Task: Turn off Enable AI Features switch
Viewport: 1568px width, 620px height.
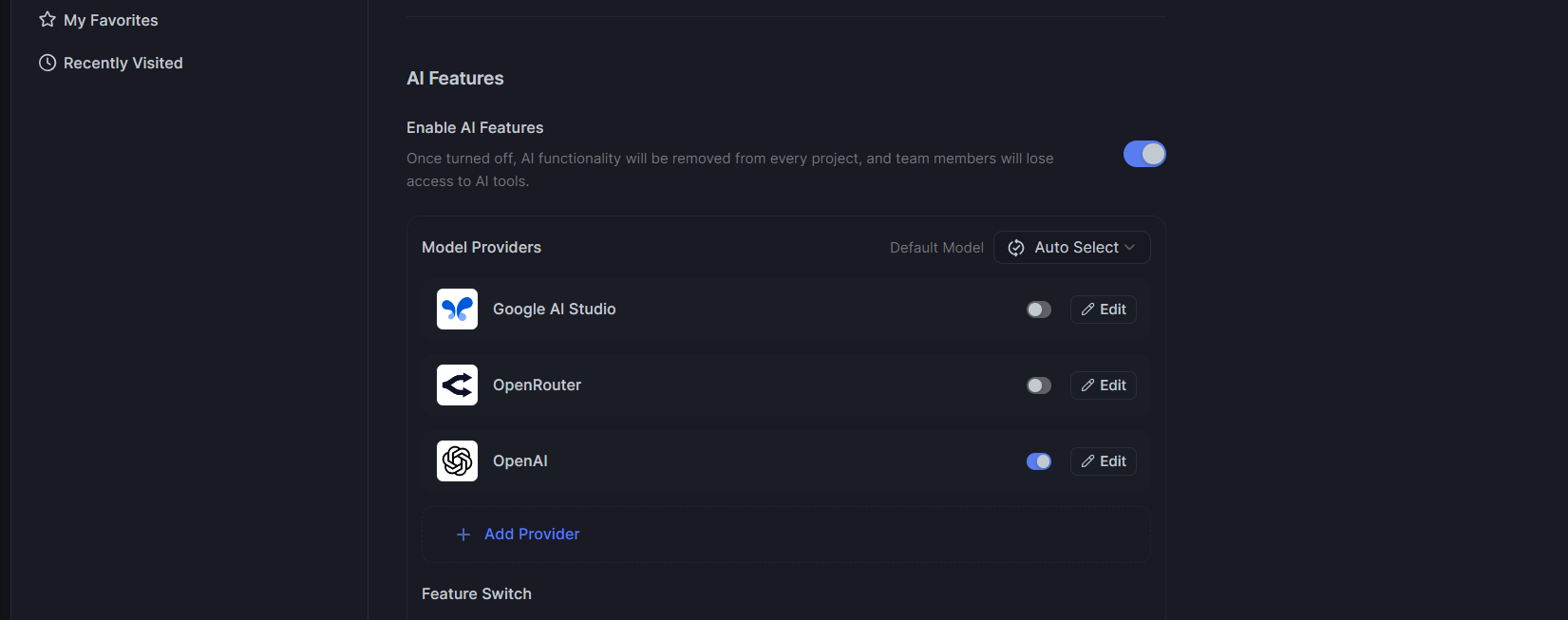Action: coord(1144,154)
